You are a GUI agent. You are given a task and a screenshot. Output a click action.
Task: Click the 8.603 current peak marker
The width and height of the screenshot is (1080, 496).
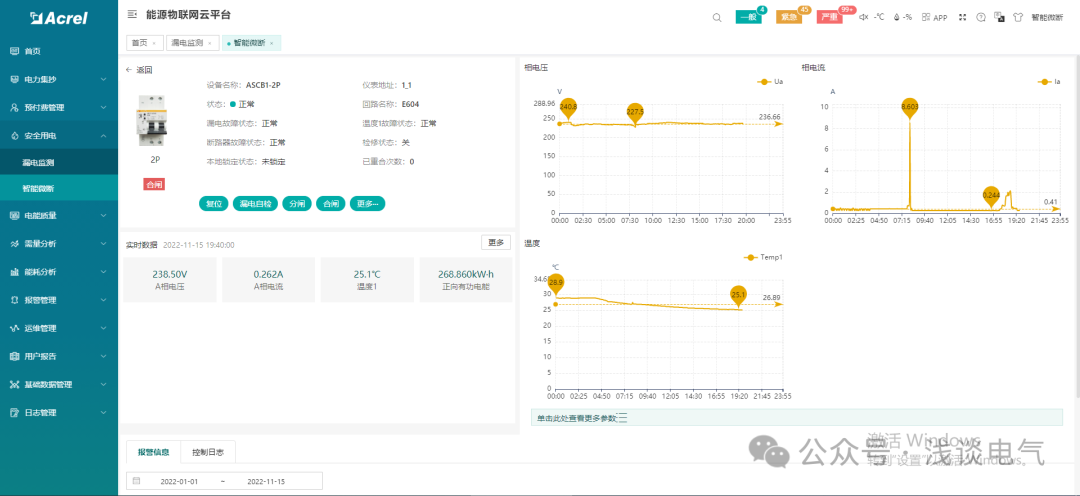tap(910, 107)
